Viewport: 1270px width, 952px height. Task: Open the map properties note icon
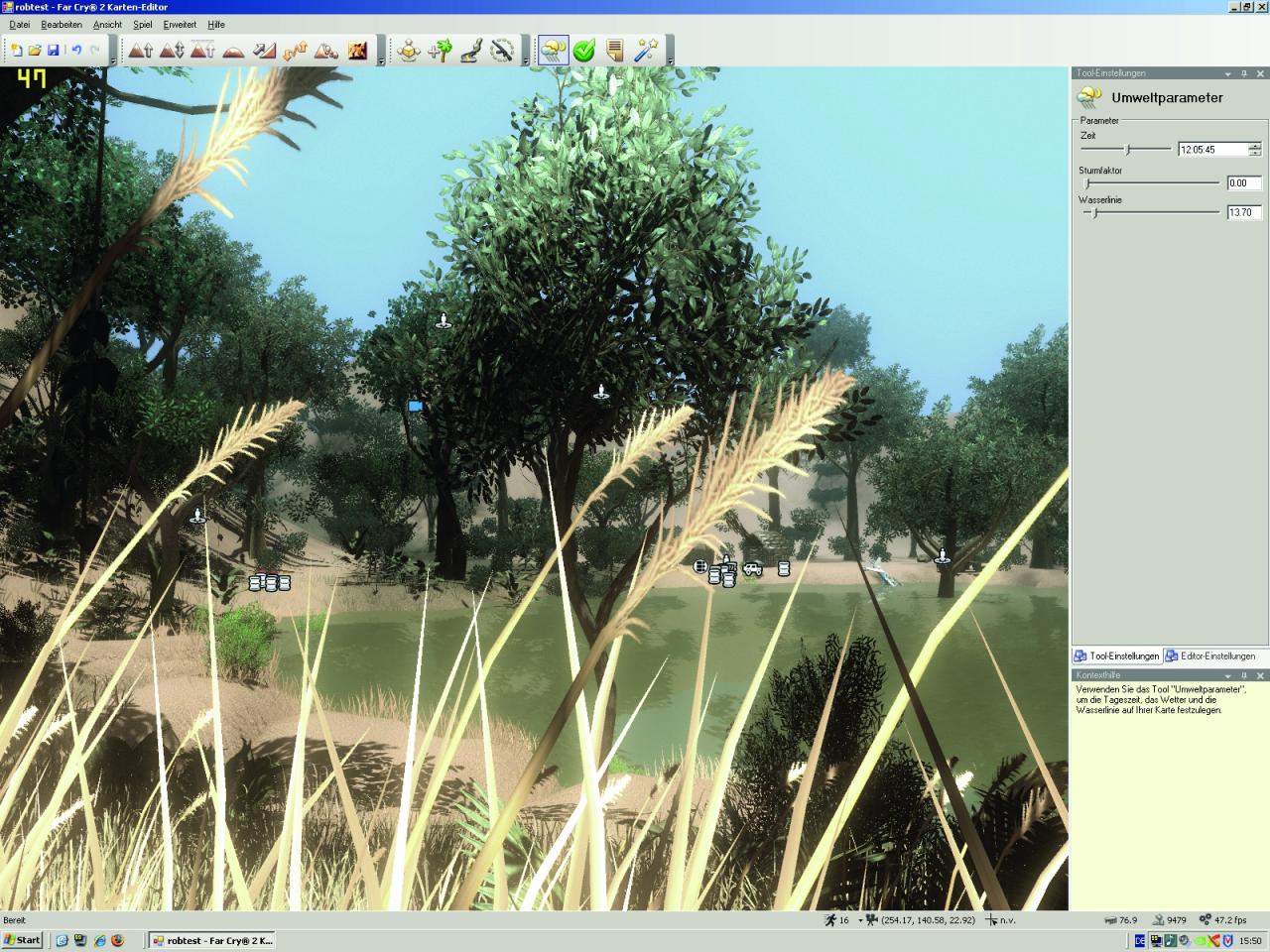click(x=615, y=50)
